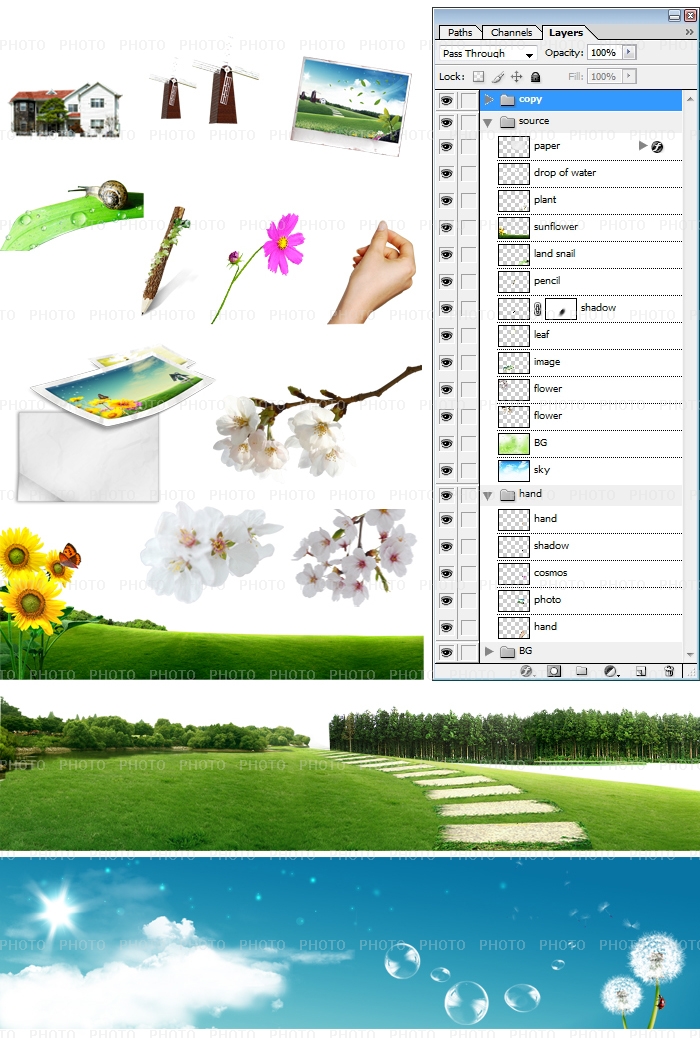This screenshot has width=700, height=1038.
Task: Toggle visibility of the sky layer
Action: 446,470
